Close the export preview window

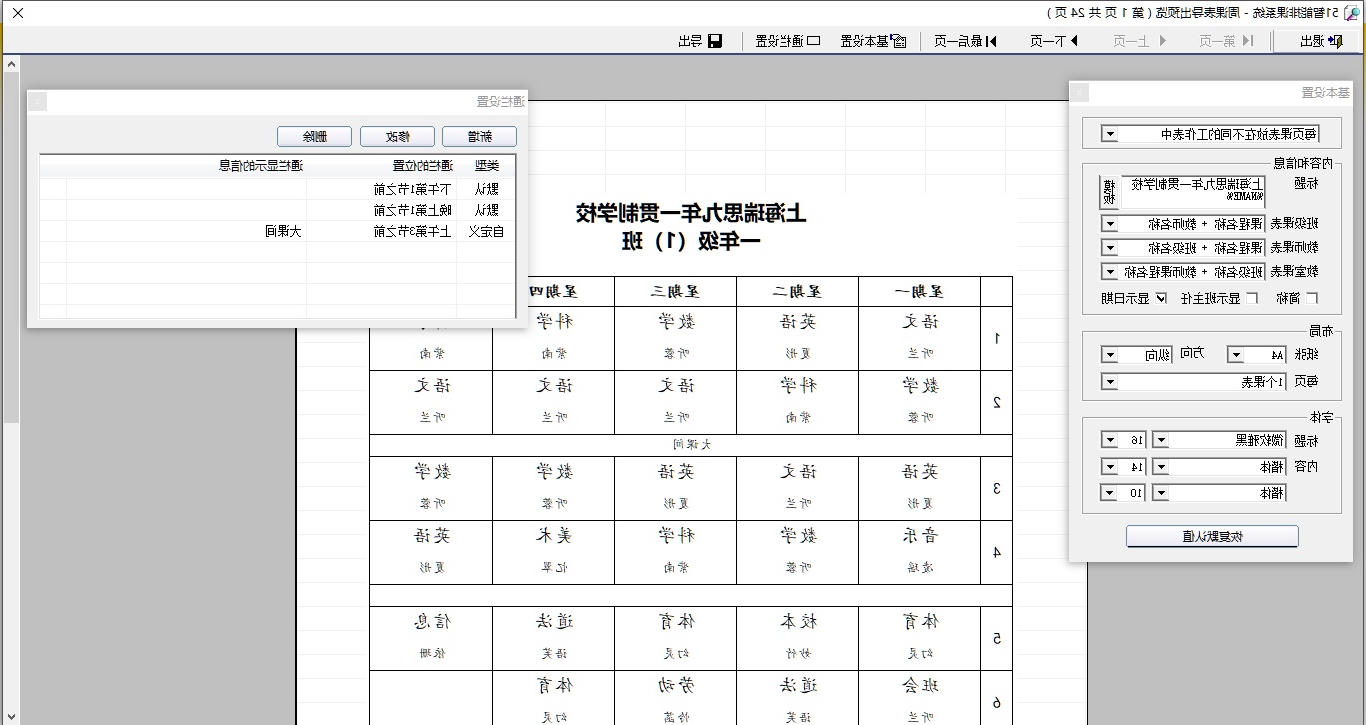click(17, 13)
